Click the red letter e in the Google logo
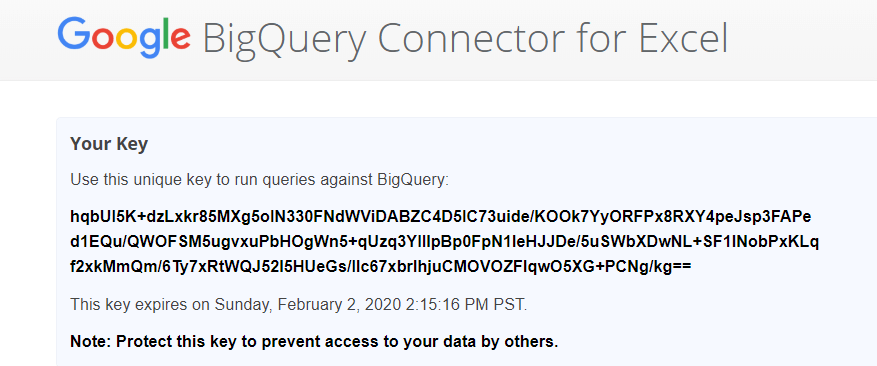 click(180, 39)
